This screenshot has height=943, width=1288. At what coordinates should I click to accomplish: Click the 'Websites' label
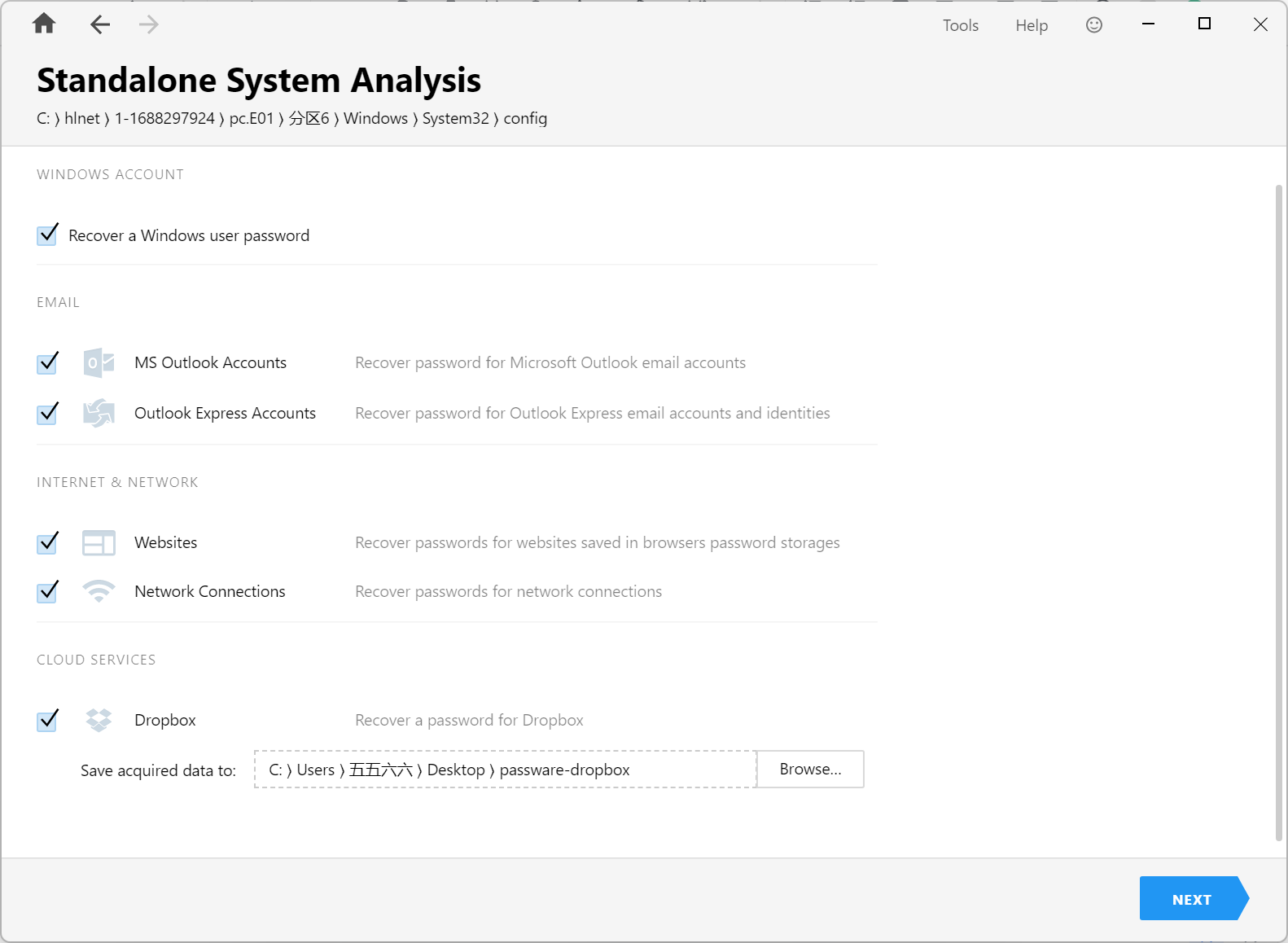pyautogui.click(x=165, y=542)
